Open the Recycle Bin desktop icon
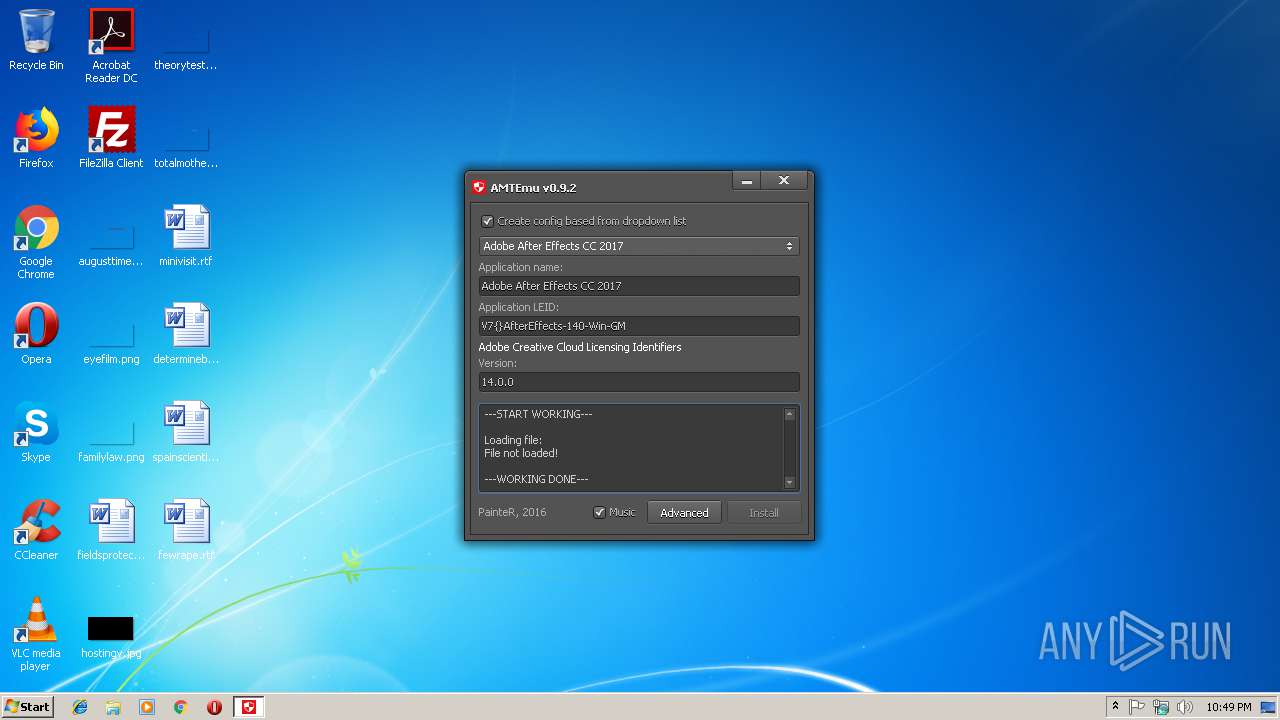Screen dimensions: 1280x720 click(36, 41)
